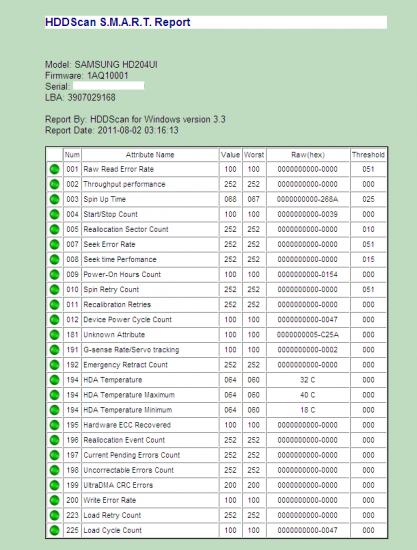Click the green status icon for Seek Error Rate
This screenshot has height=550, width=417.
[x=54, y=244]
